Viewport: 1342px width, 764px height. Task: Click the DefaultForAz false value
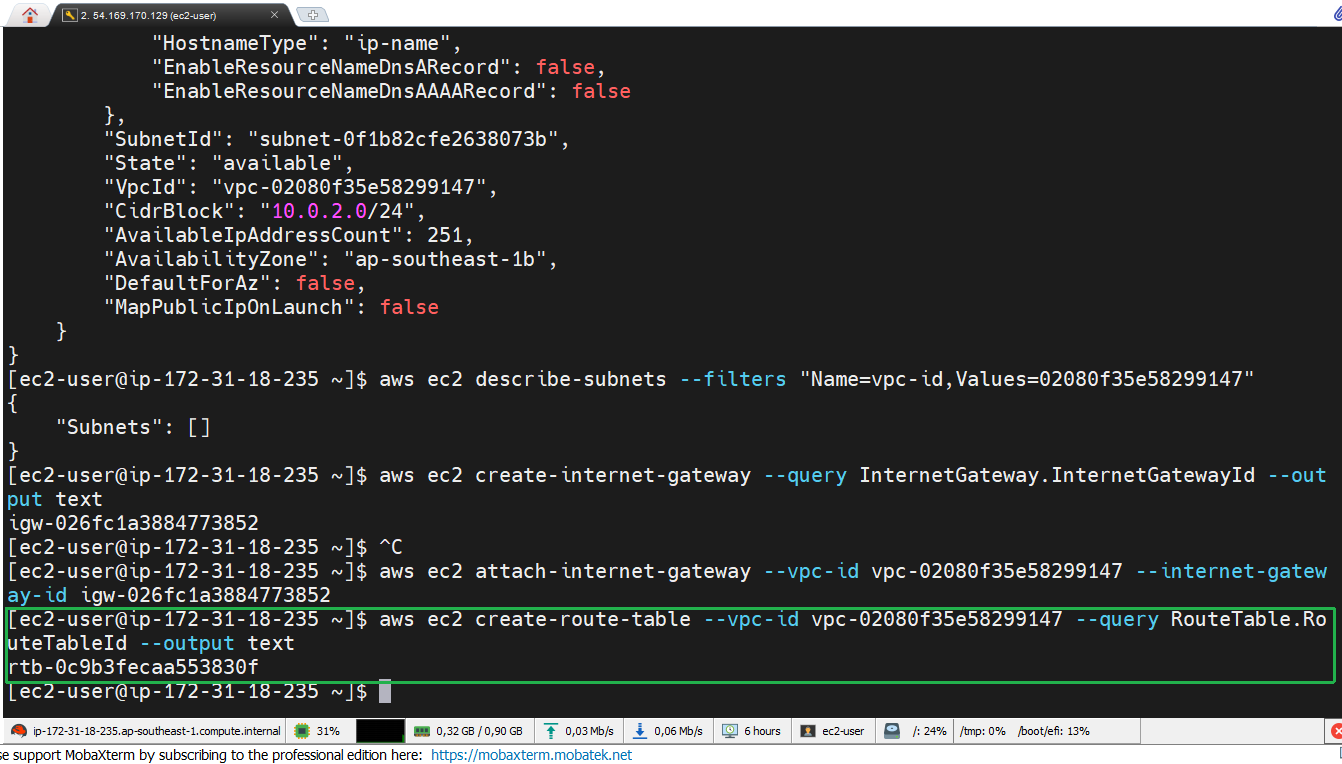coord(325,283)
